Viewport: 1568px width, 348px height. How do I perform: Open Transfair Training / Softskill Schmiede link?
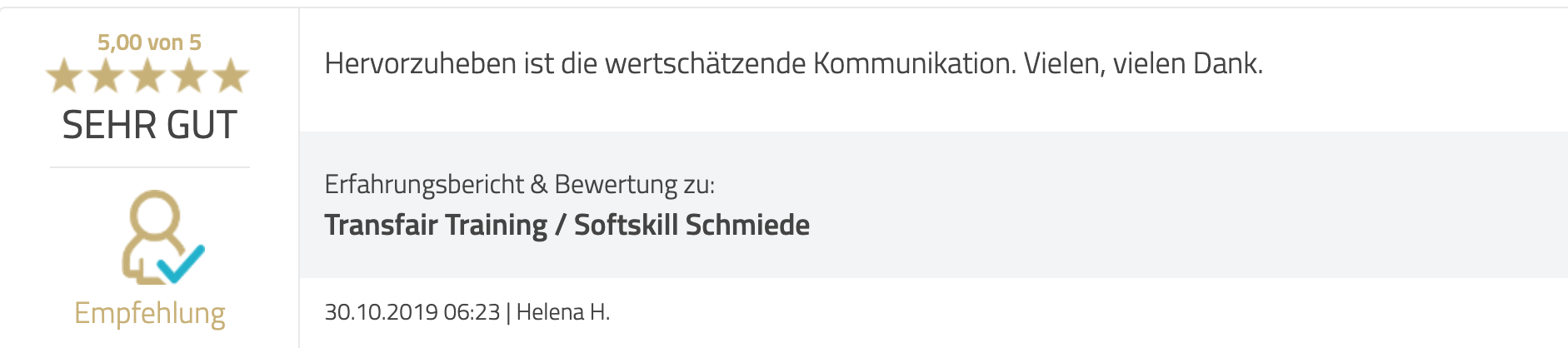(567, 225)
